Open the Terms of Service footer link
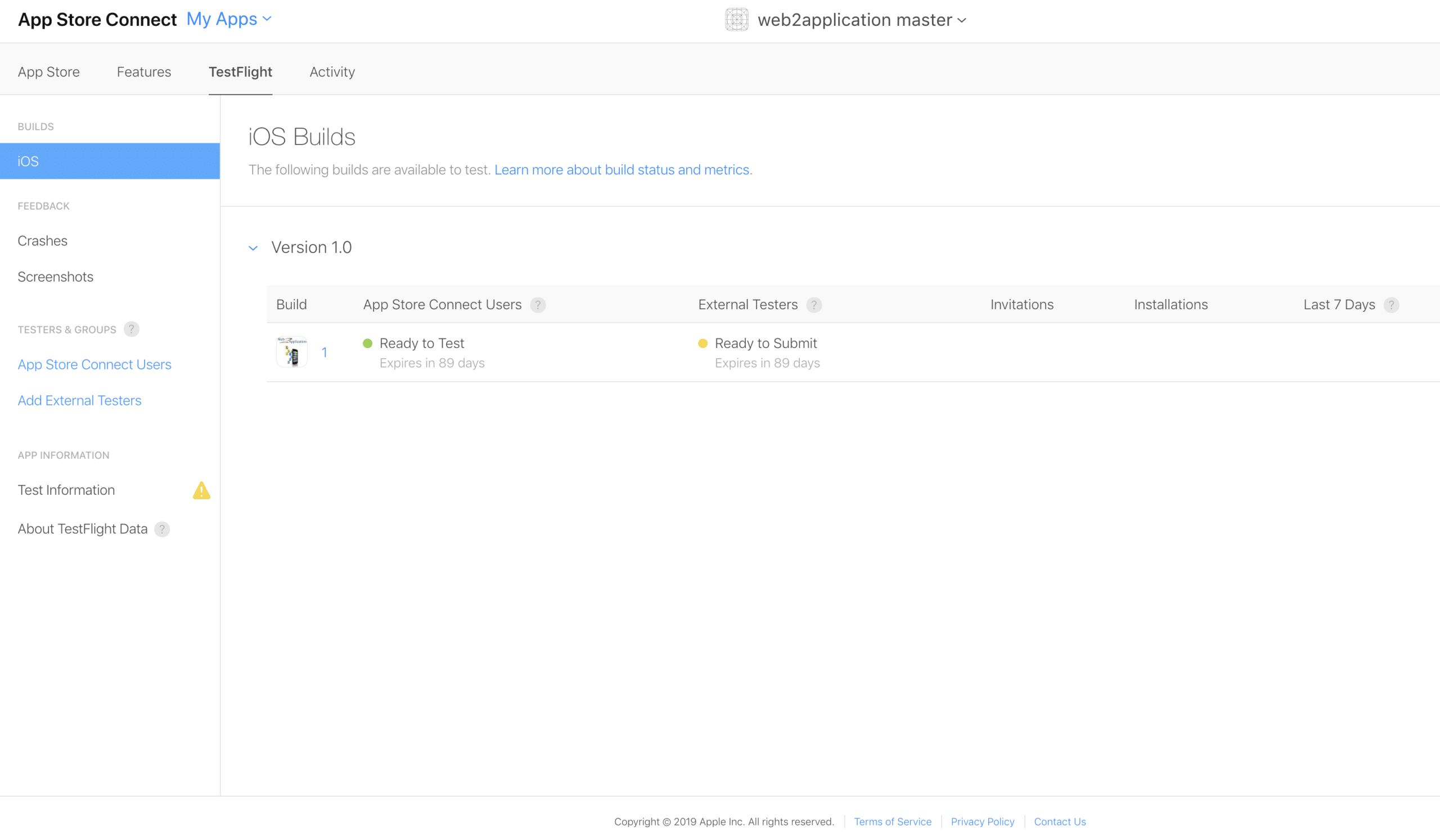The height and width of the screenshot is (840, 1440). click(892, 821)
